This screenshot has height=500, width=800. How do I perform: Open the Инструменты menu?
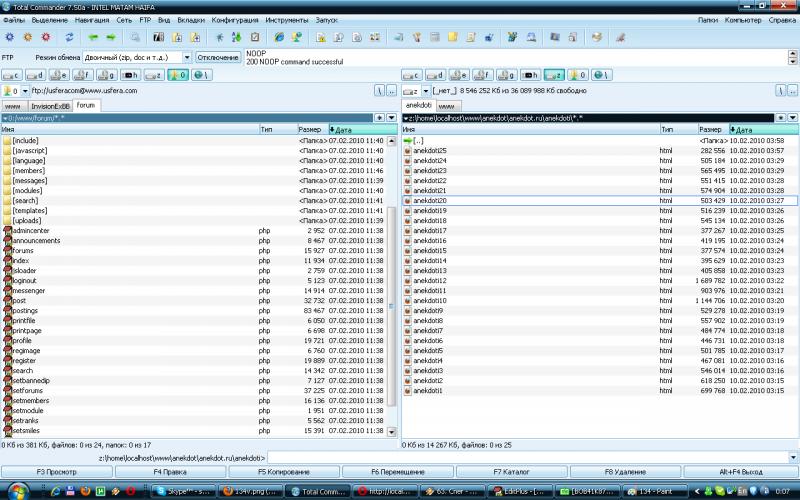[x=287, y=20]
